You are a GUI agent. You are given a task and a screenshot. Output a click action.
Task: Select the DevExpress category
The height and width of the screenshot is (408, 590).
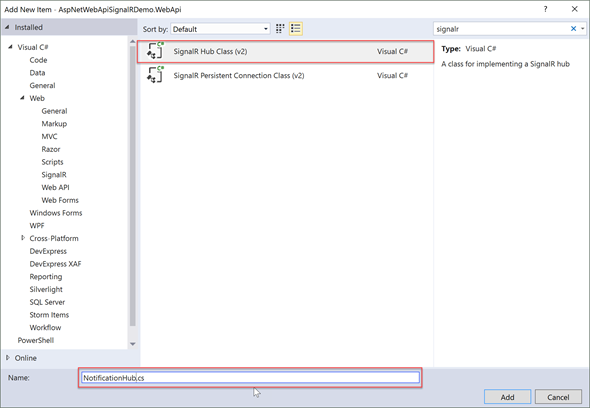[48, 251]
